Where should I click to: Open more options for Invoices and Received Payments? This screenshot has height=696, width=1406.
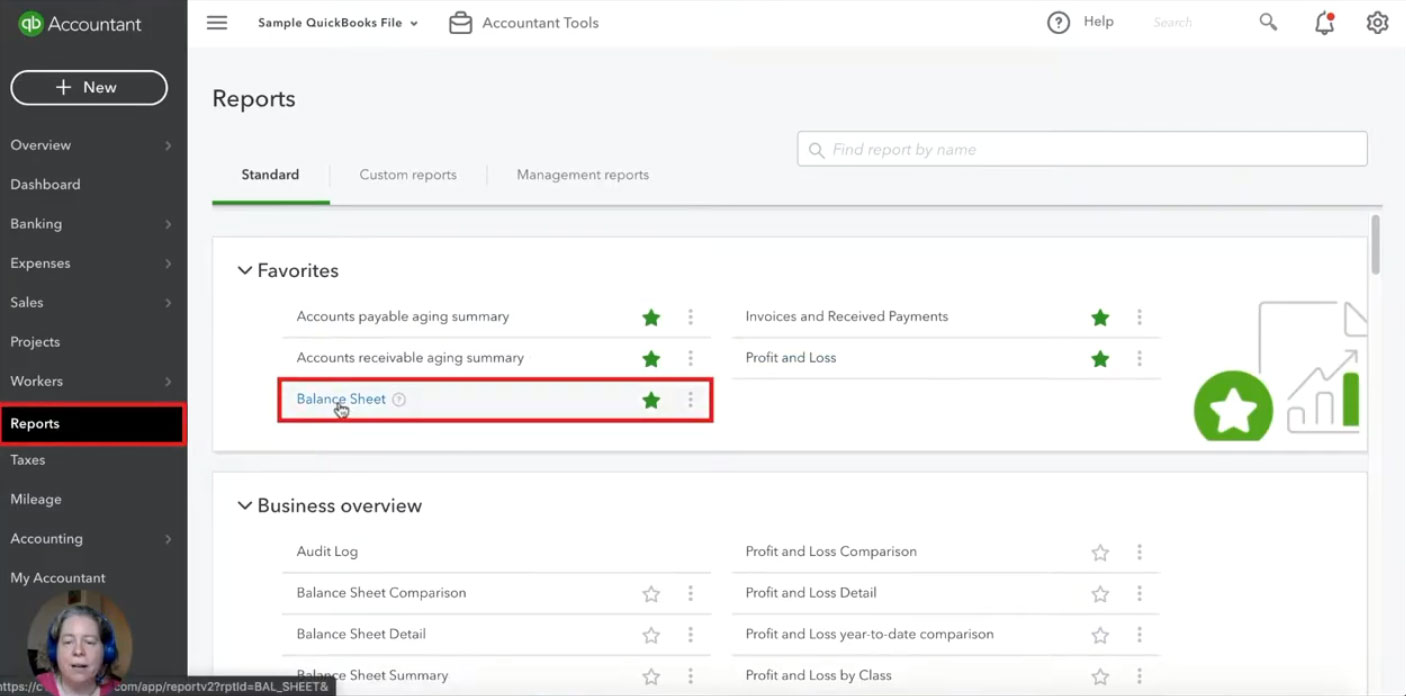coord(1139,317)
